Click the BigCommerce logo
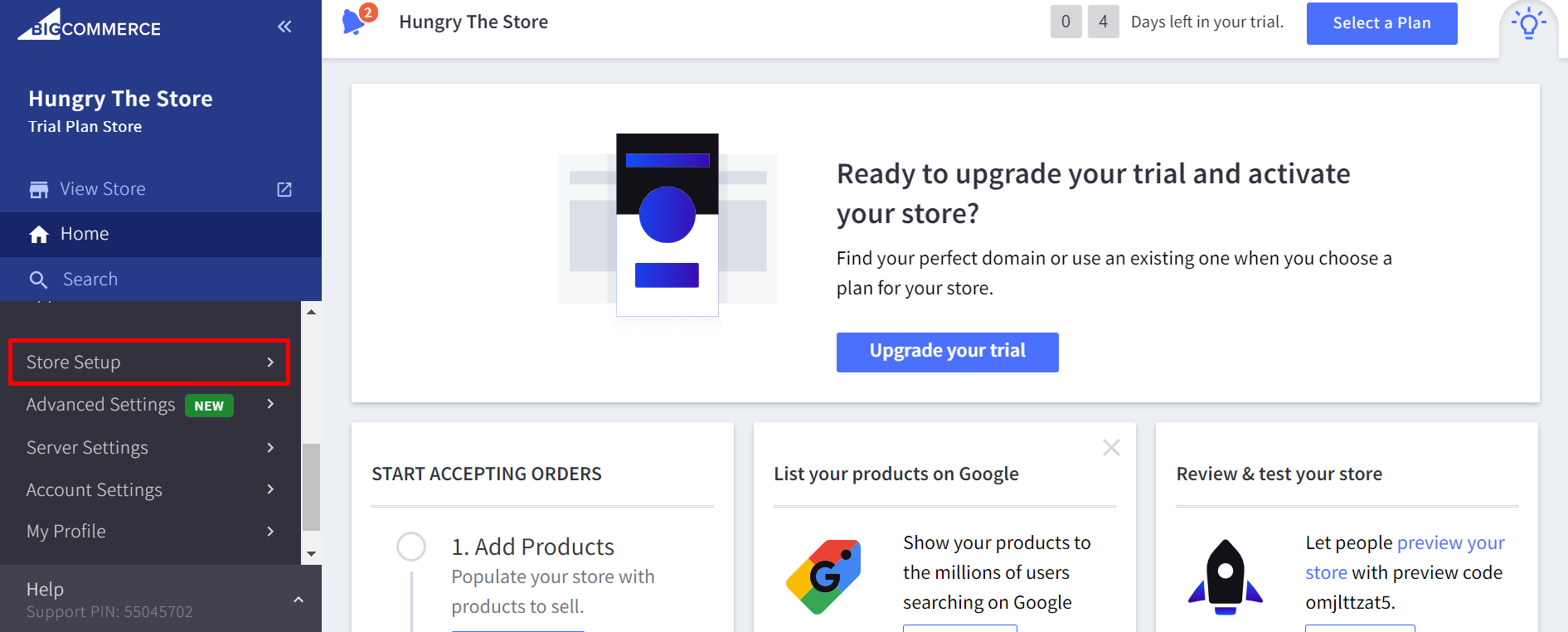The width and height of the screenshot is (1568, 632). 90,25
